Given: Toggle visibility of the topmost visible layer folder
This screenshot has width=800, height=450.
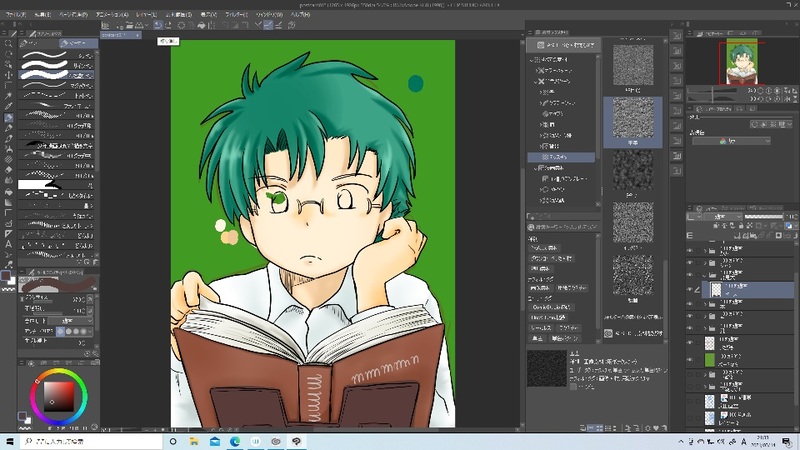Looking at the screenshot, I should pos(690,251).
